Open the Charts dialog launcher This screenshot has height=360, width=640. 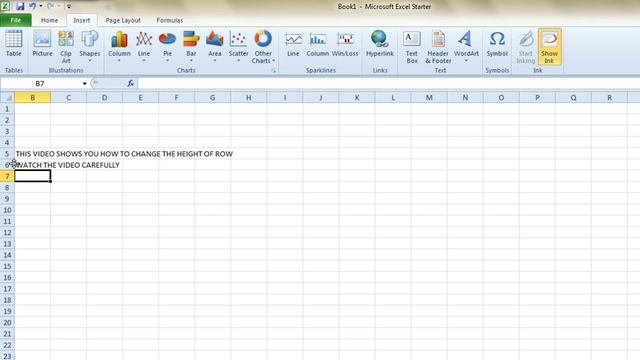click(273, 71)
